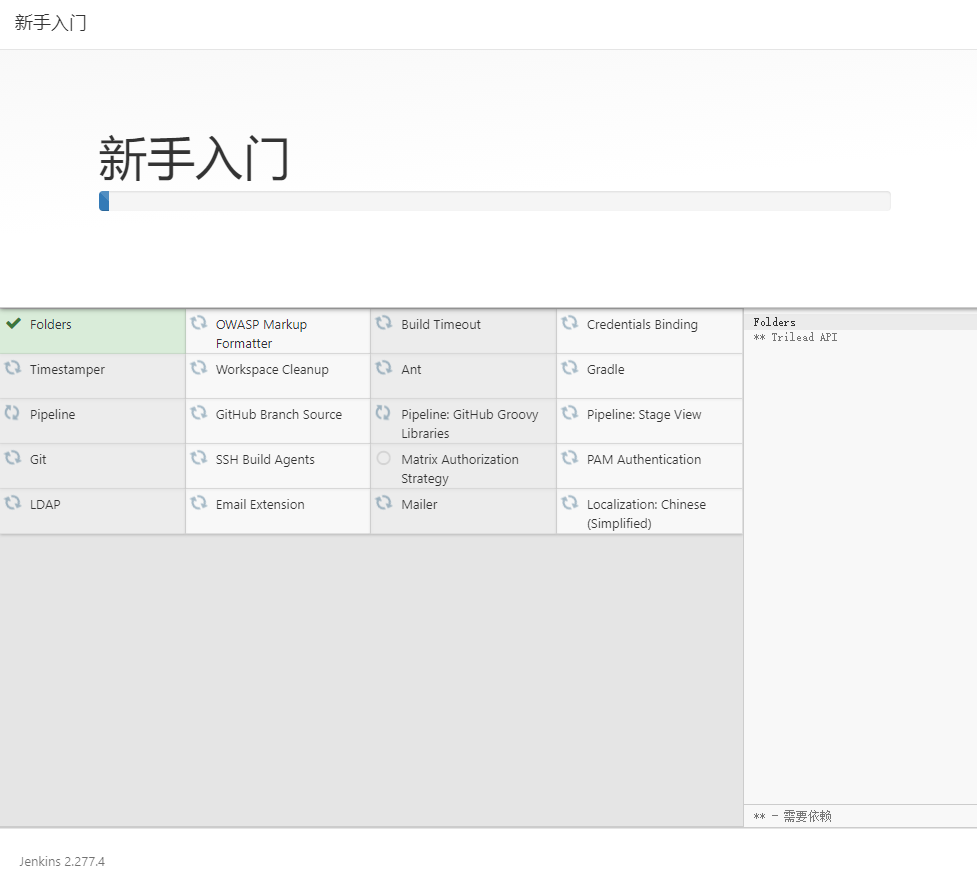The image size is (977, 882).
Task: Click the spinner icon beside Gradle
Action: pyautogui.click(x=570, y=368)
